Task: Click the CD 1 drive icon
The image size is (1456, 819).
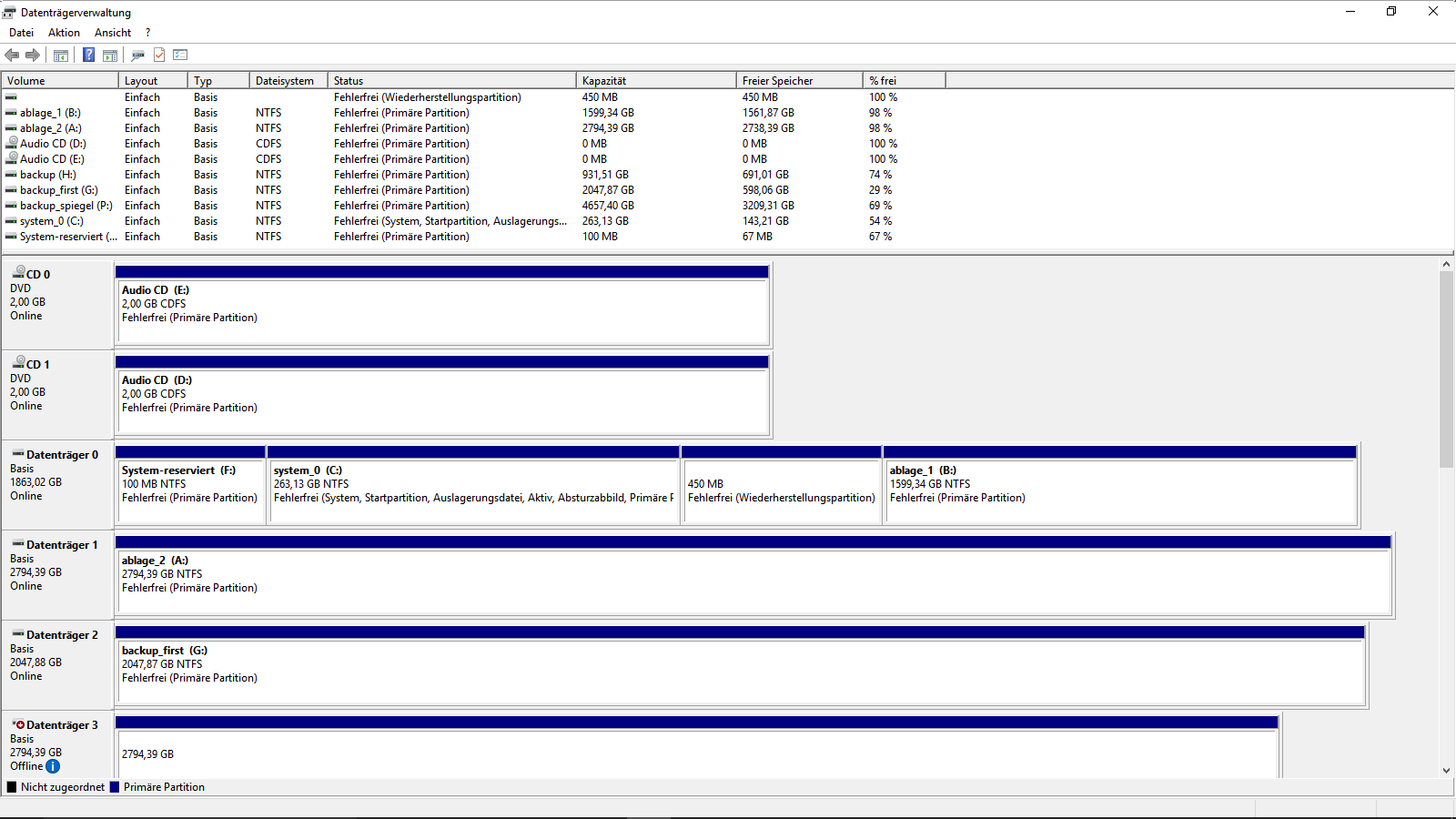Action: click(18, 362)
